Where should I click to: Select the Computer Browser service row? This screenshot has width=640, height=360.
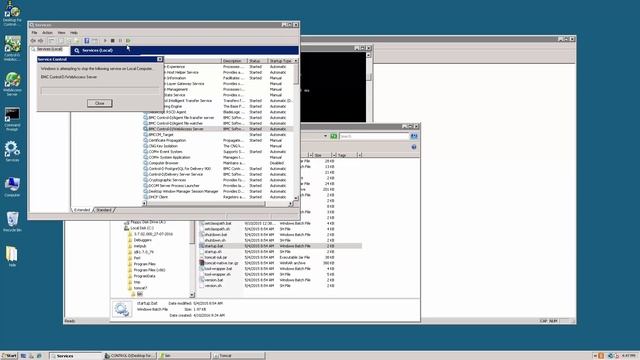tap(218, 163)
